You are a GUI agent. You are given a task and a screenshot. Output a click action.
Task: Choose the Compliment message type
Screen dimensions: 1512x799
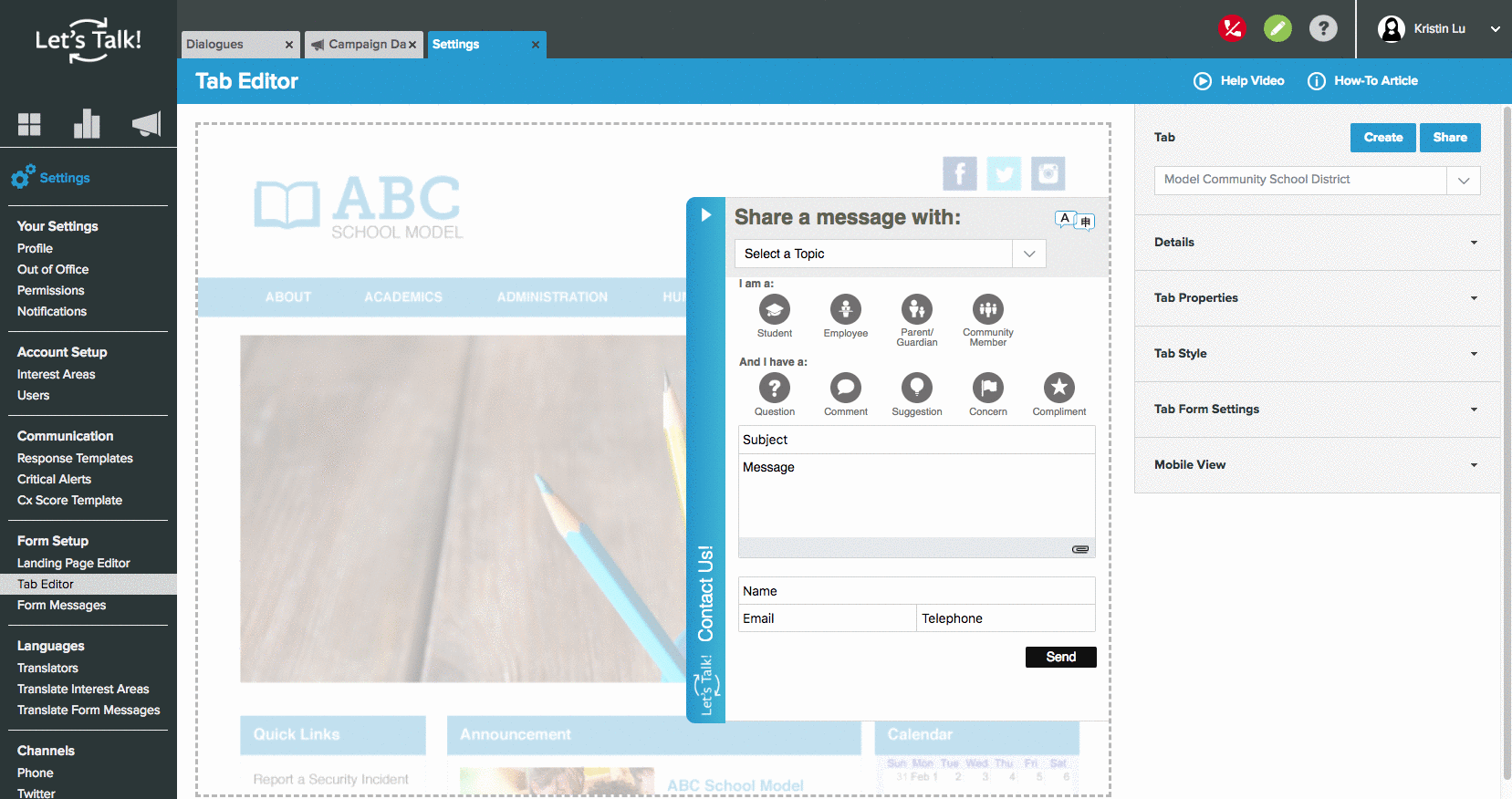1058,389
